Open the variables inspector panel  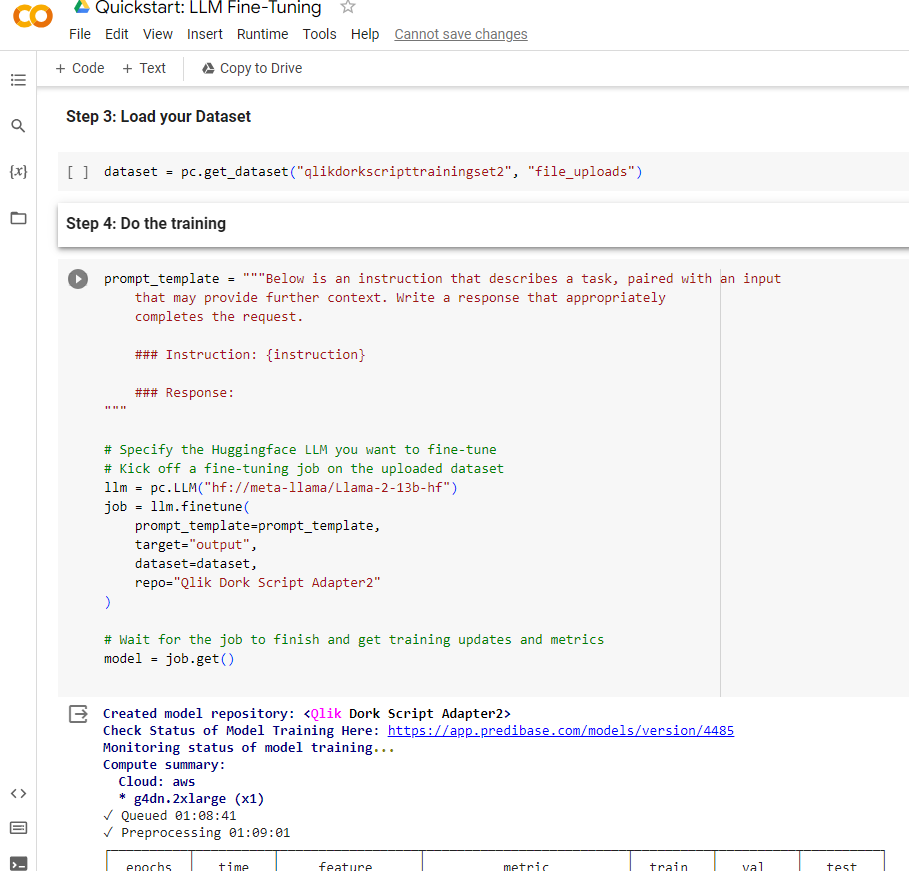click(x=18, y=171)
